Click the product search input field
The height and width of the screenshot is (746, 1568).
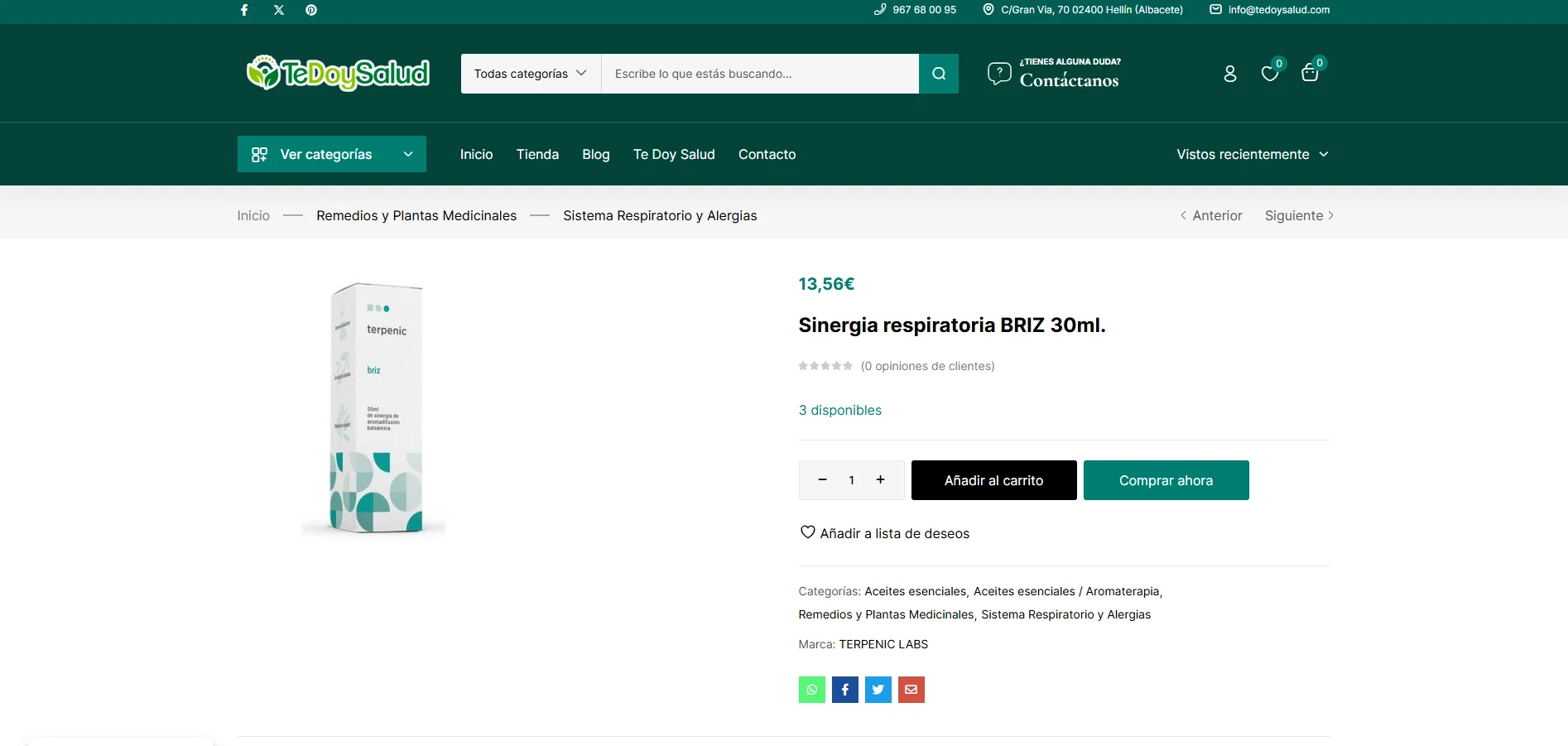pyautogui.click(x=759, y=74)
